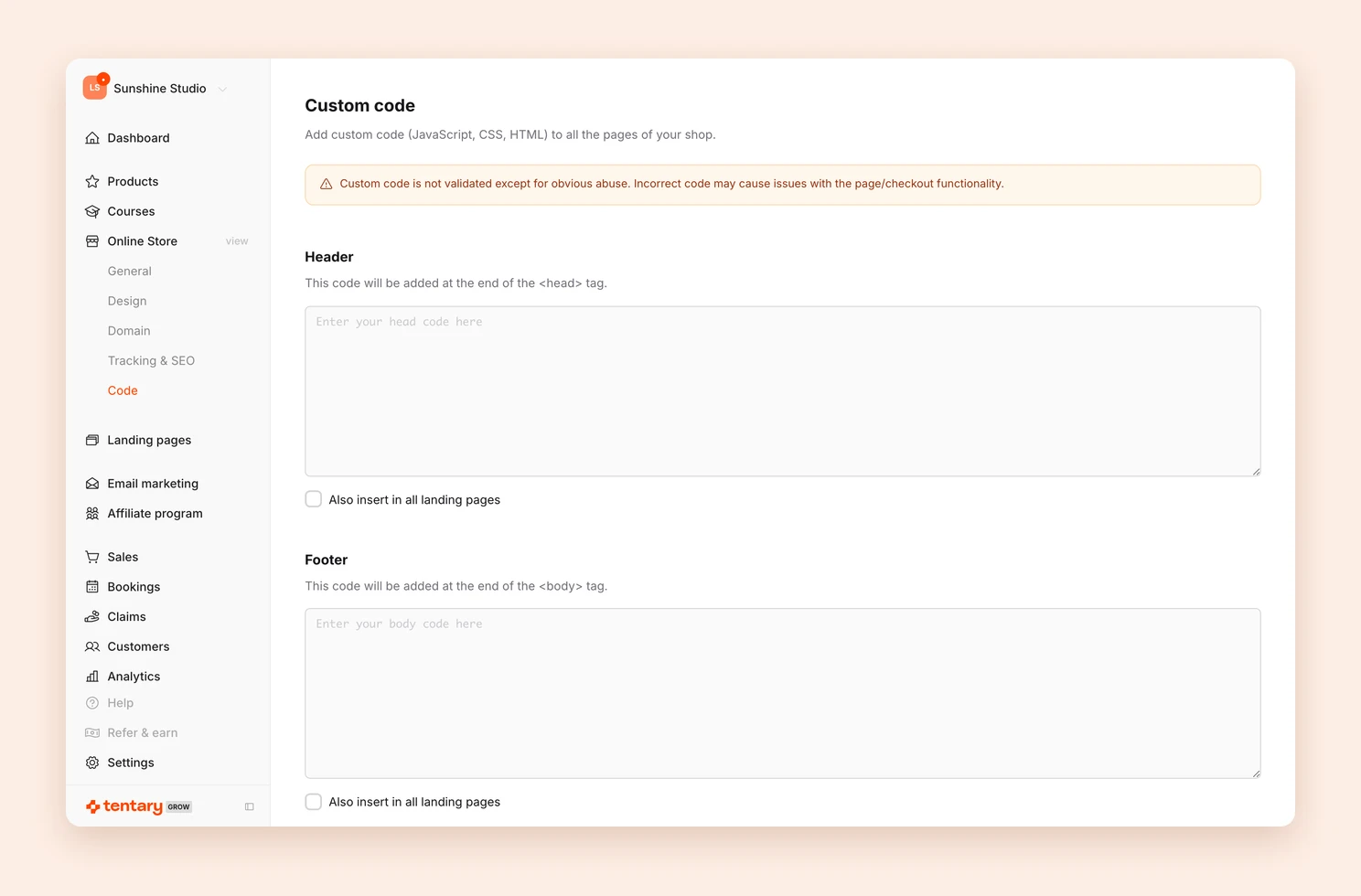
Task: Go to the Domain settings page
Action: coord(129,331)
